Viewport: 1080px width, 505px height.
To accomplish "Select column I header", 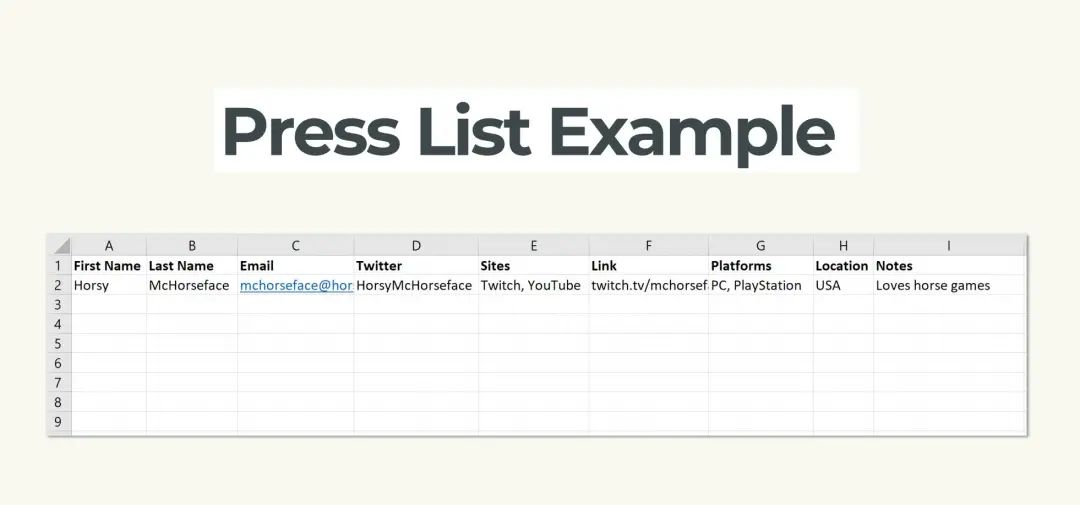I will 948,245.
